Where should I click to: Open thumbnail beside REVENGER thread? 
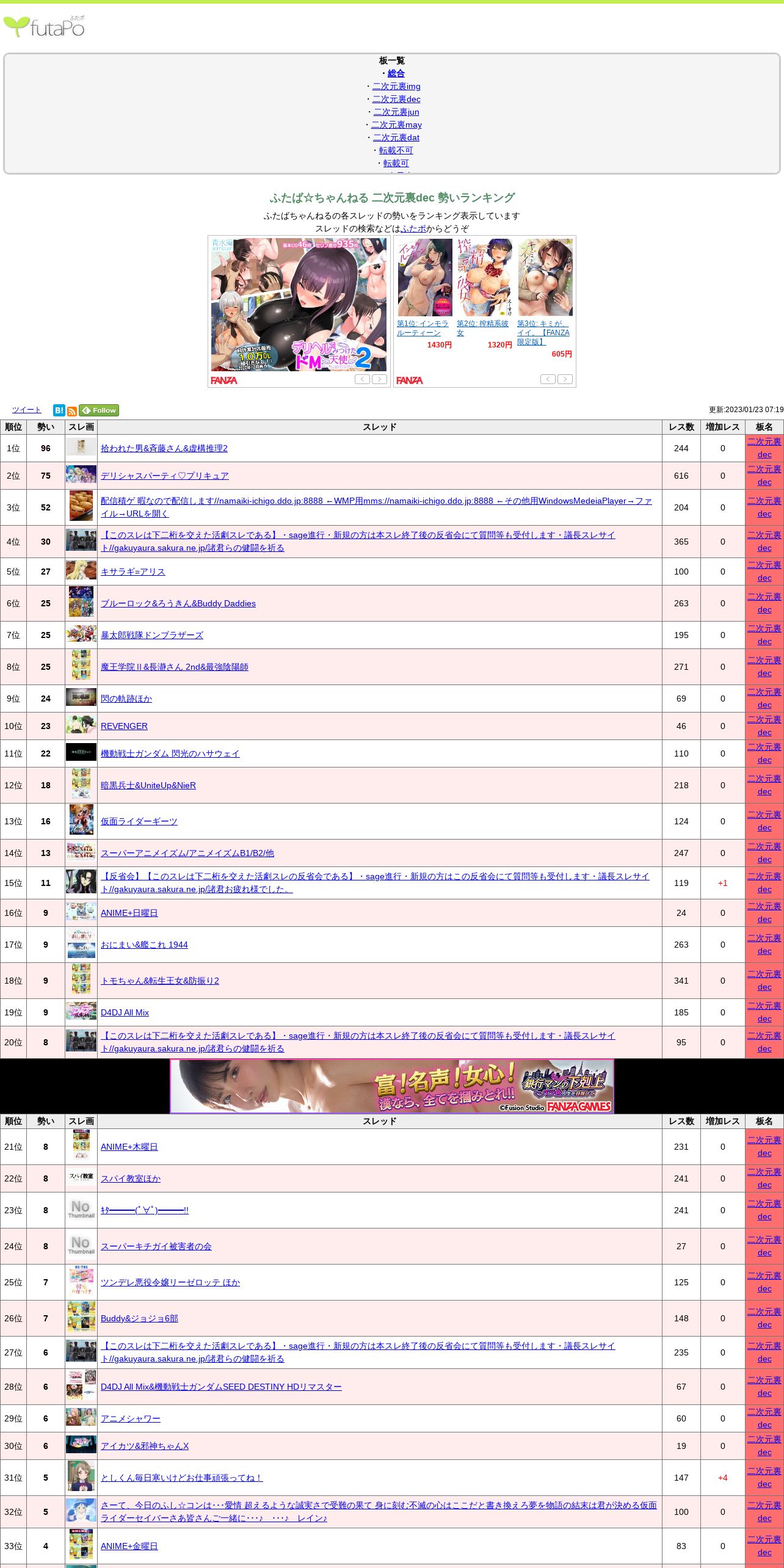tap(81, 725)
